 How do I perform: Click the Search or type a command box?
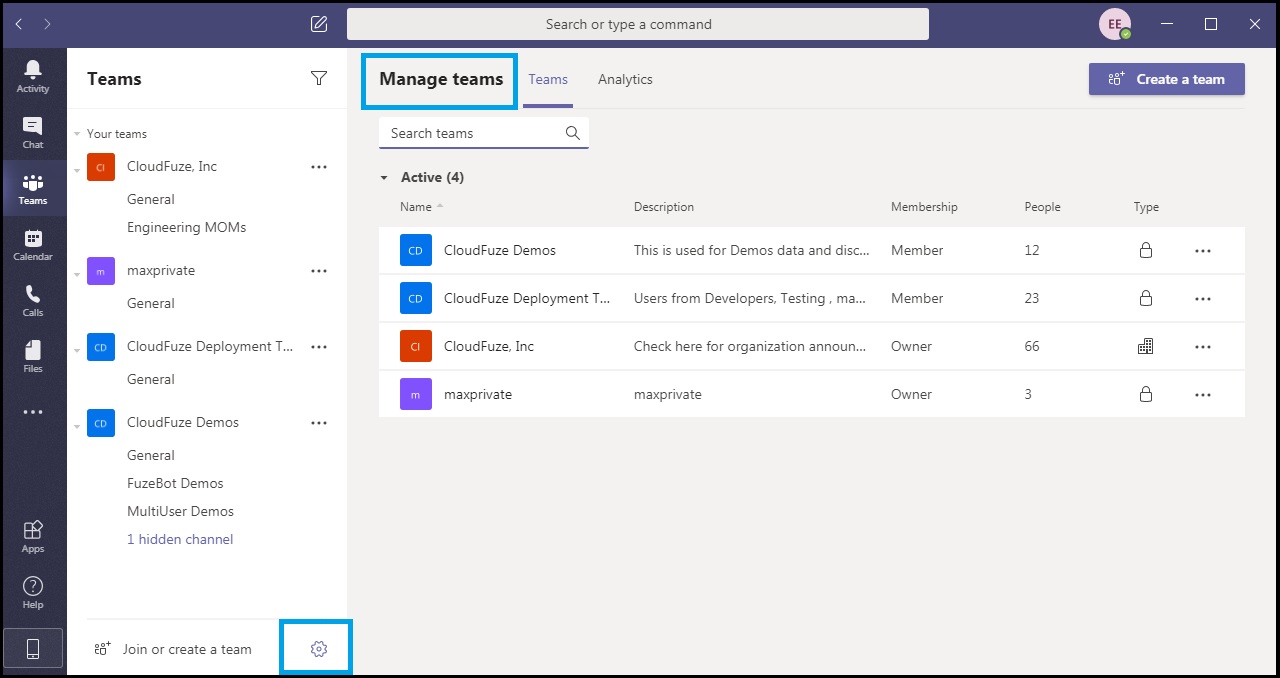coord(638,24)
